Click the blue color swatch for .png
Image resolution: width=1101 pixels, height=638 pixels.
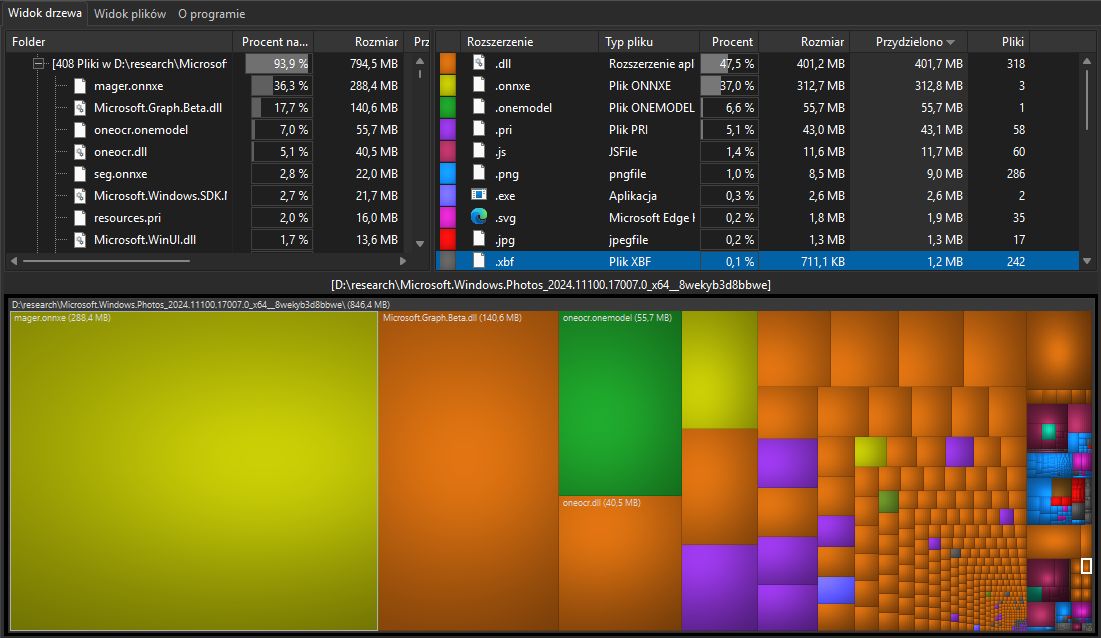pyautogui.click(x=447, y=173)
